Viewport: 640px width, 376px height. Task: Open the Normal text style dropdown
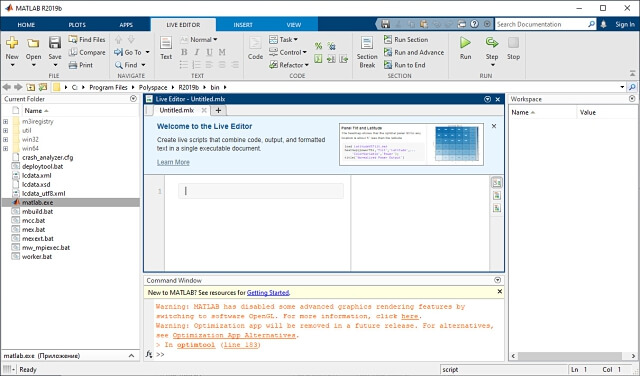tap(199, 40)
